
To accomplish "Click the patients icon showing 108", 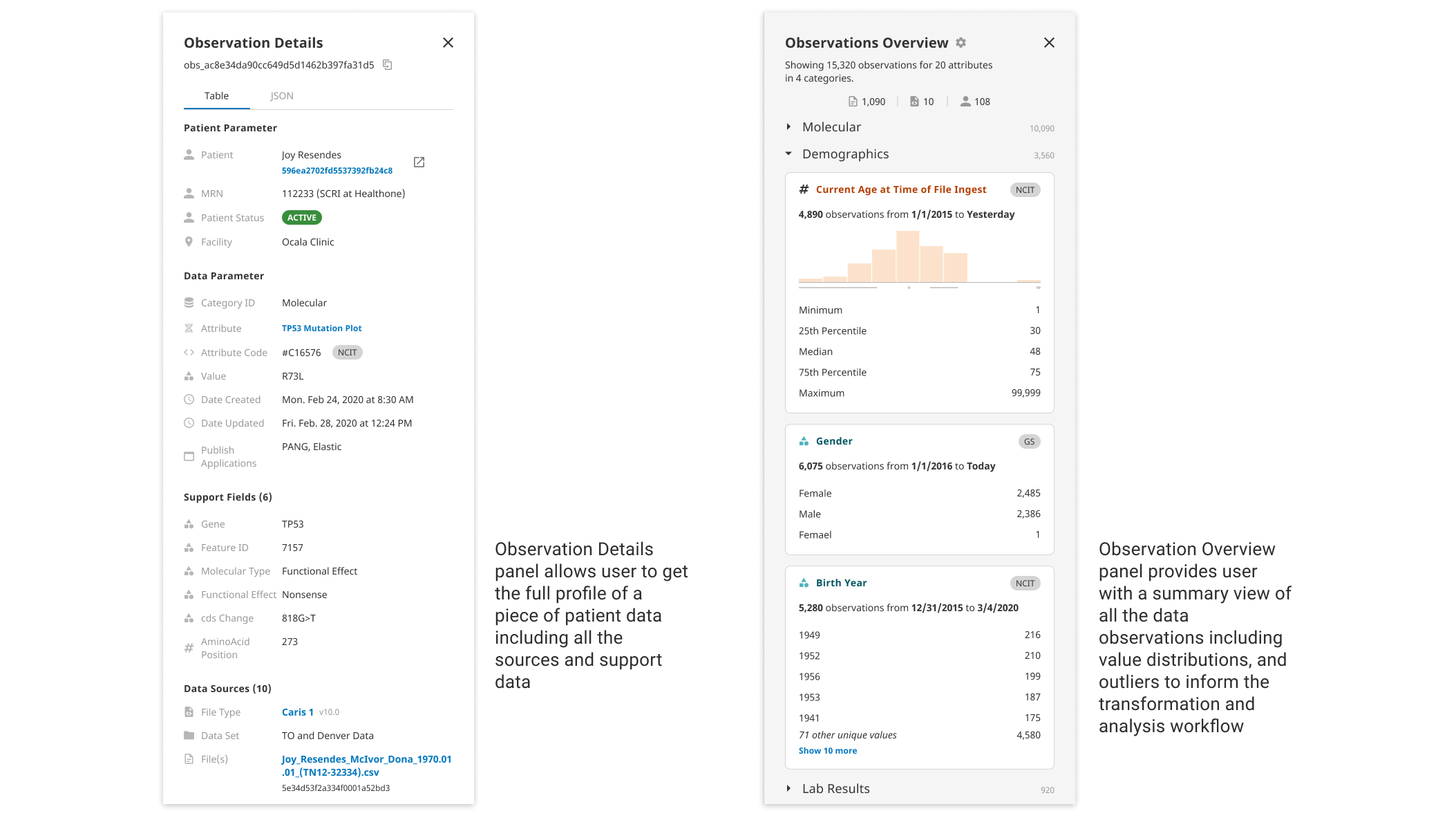I will point(965,102).
